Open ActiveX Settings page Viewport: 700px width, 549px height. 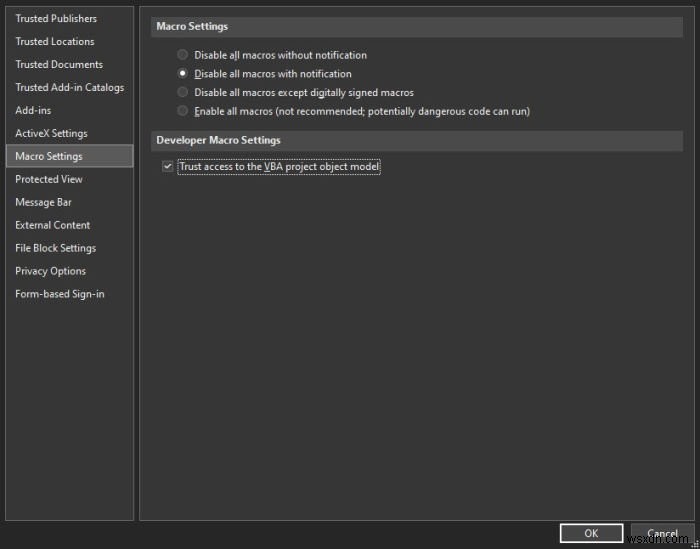coord(51,134)
